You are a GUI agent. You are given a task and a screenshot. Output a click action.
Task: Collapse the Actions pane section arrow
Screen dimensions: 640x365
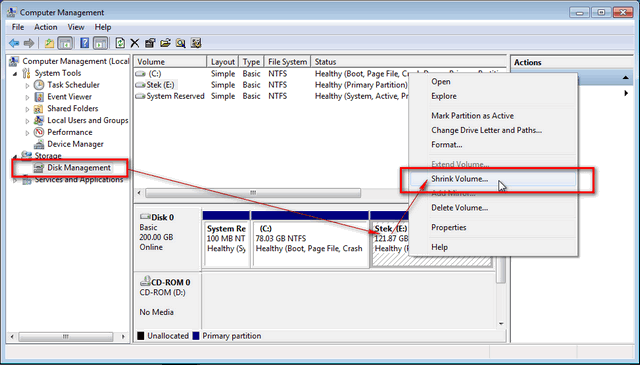point(626,78)
